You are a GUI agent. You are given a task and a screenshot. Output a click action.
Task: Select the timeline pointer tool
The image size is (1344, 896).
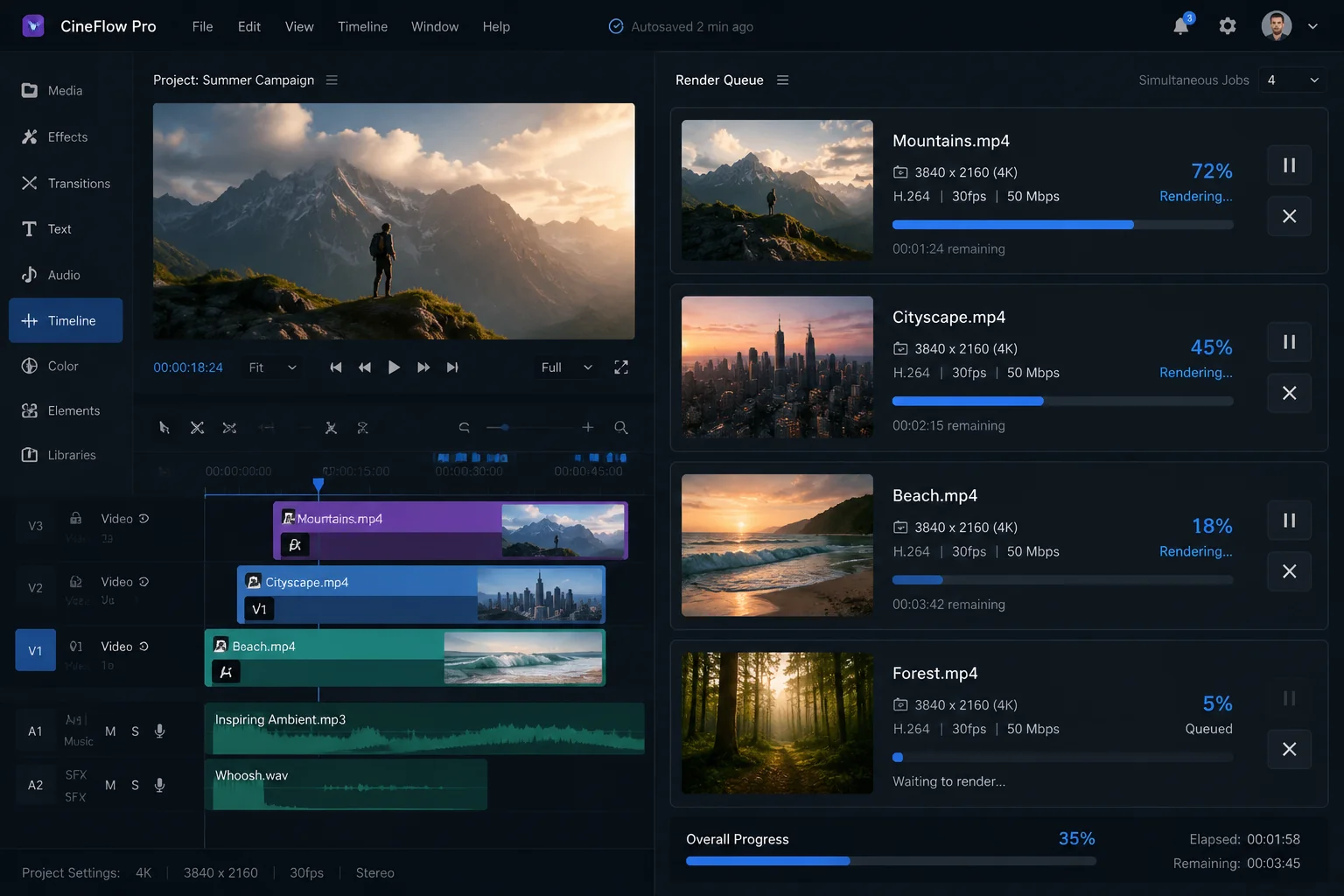pos(164,428)
